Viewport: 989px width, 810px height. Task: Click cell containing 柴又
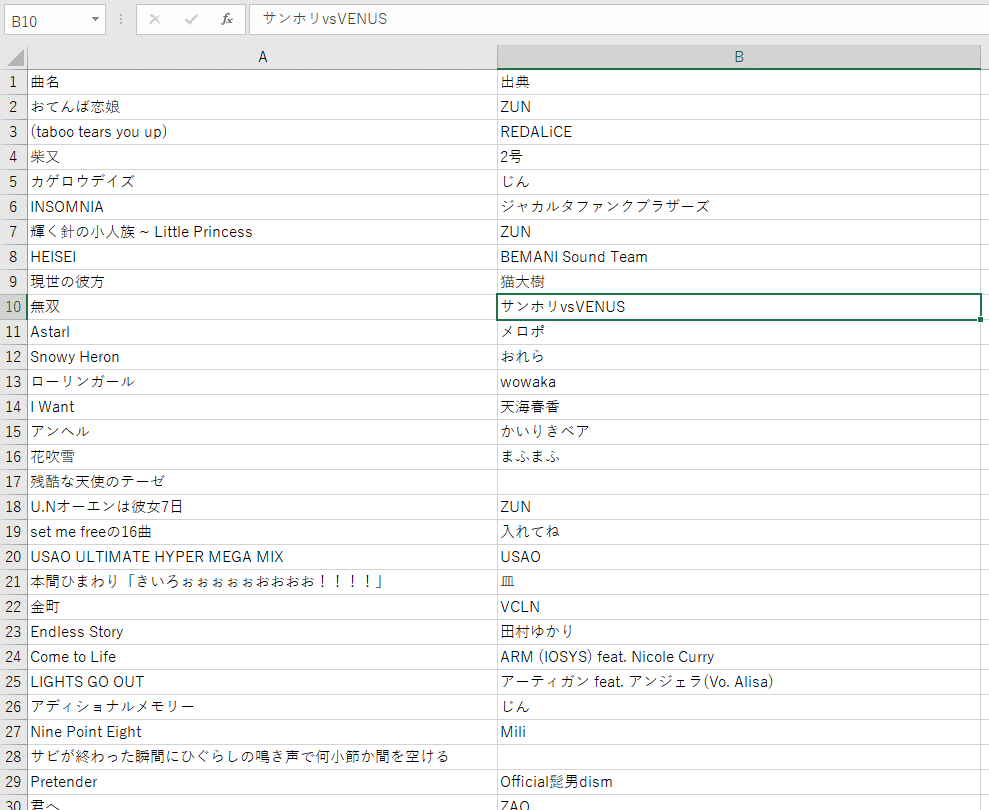(x=262, y=157)
